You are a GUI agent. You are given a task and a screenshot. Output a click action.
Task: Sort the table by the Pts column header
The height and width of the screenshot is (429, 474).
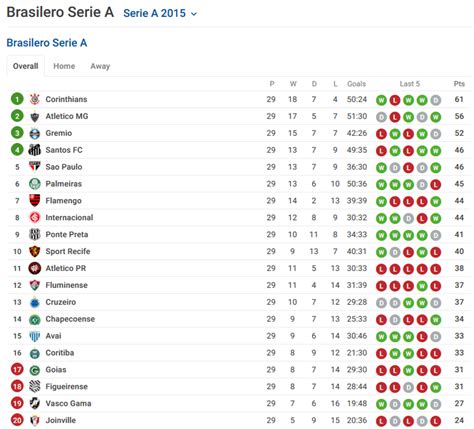459,84
